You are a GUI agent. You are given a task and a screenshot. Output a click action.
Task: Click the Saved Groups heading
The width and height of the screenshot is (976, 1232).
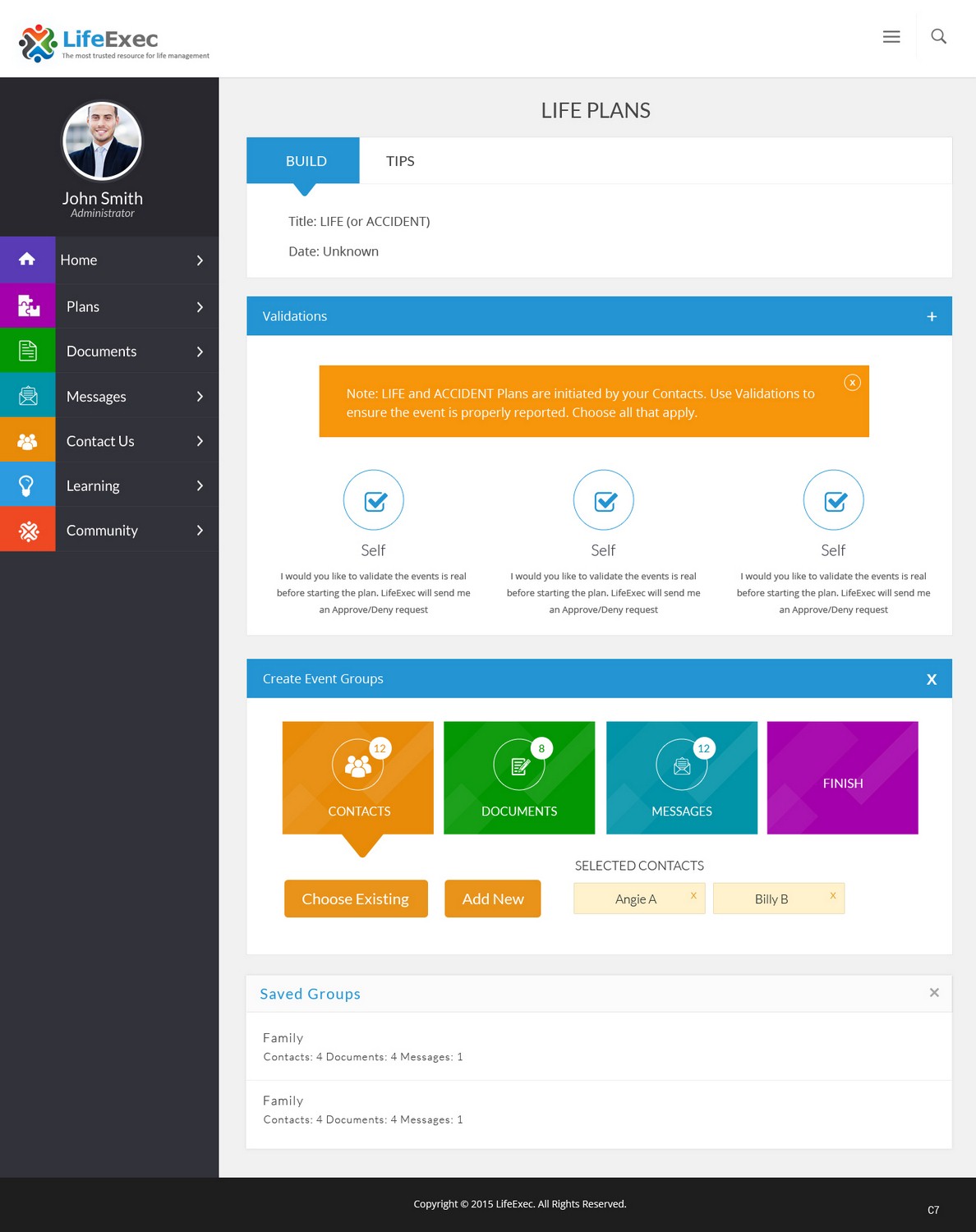[x=310, y=994]
